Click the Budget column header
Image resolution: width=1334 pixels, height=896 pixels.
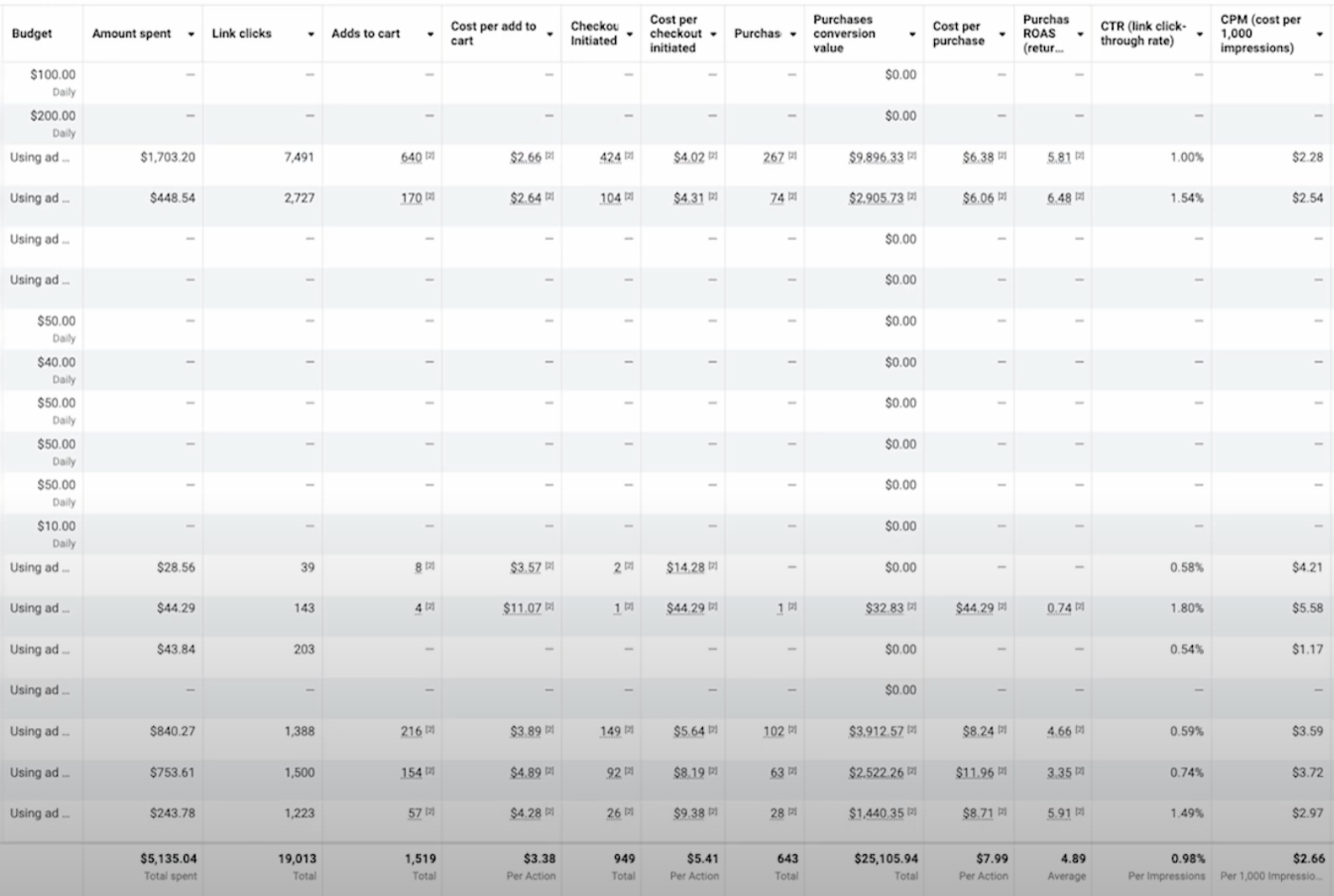pyautogui.click(x=32, y=34)
